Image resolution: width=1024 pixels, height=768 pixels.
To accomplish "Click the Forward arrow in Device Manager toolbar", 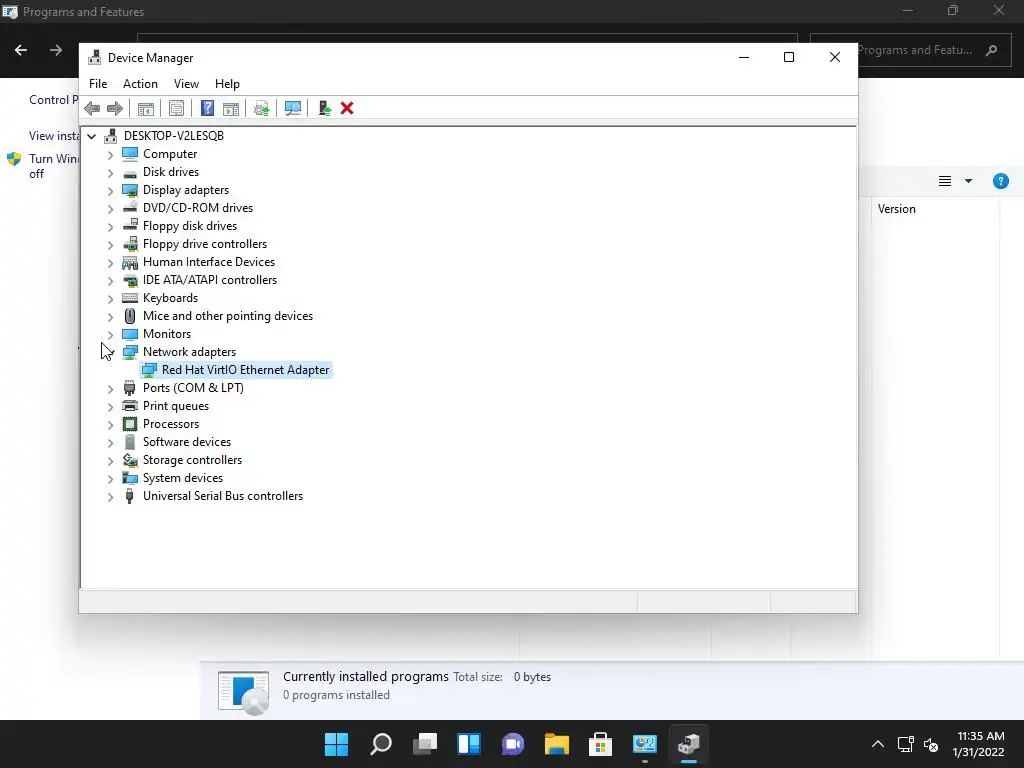I will click(114, 108).
